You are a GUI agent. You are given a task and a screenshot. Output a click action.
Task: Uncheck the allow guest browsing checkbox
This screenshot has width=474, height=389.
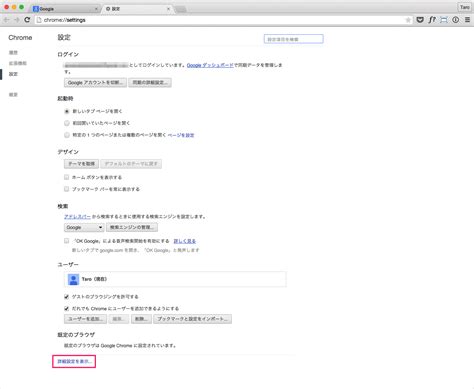[x=66, y=297]
